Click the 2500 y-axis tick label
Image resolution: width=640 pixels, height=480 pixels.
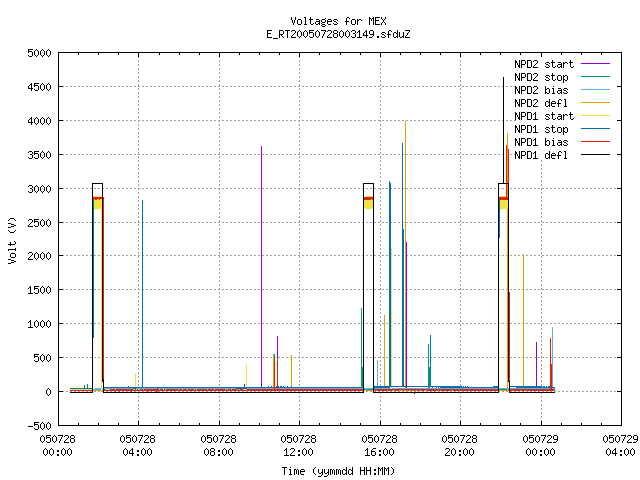[40, 222]
